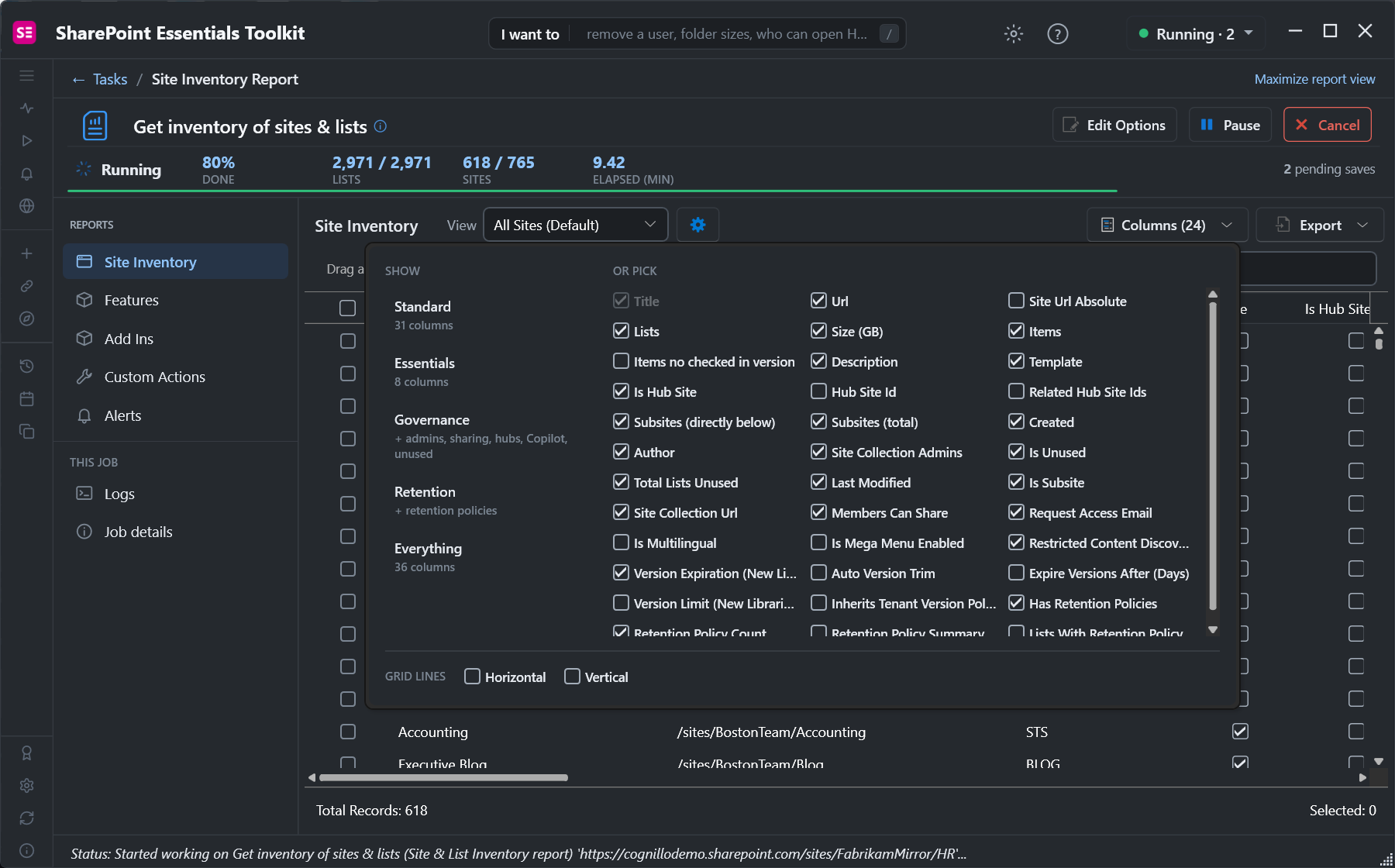Open the help question mark icon
This screenshot has height=868, width=1395.
coord(1058,33)
